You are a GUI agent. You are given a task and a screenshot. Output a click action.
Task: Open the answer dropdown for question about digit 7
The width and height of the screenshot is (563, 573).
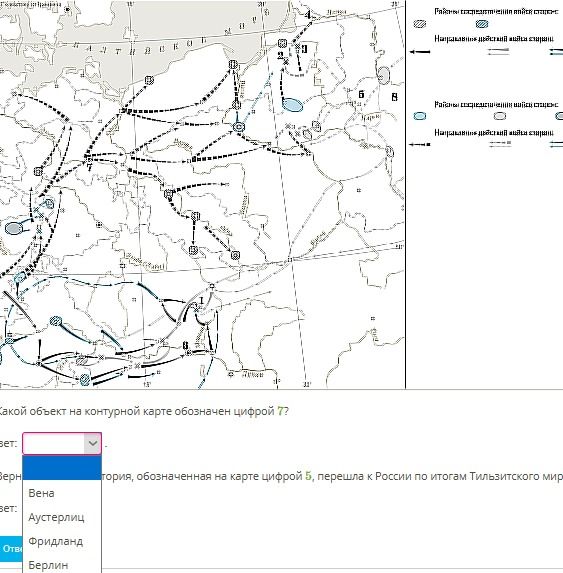62,443
